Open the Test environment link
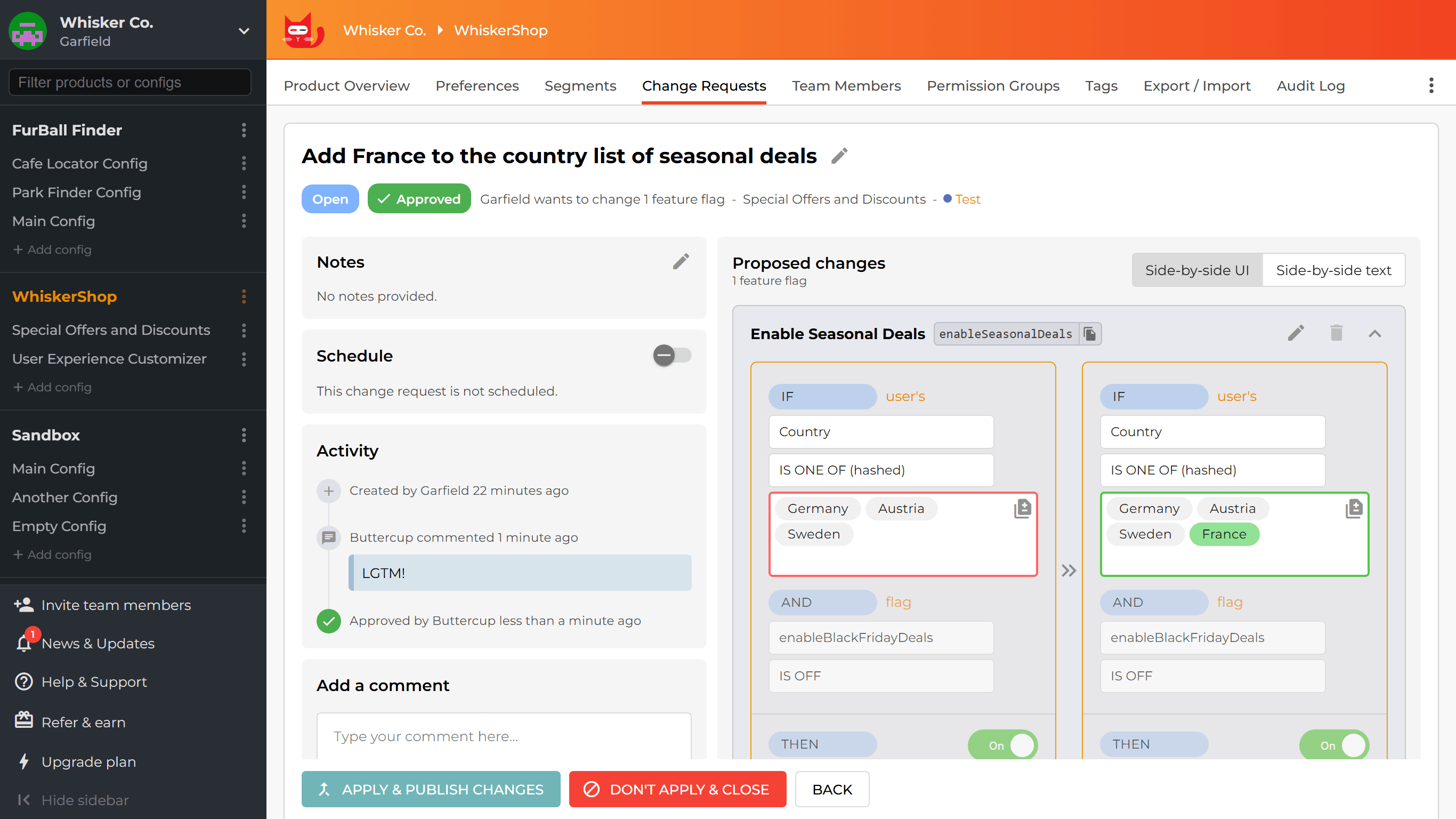The image size is (1456, 819). [968, 199]
